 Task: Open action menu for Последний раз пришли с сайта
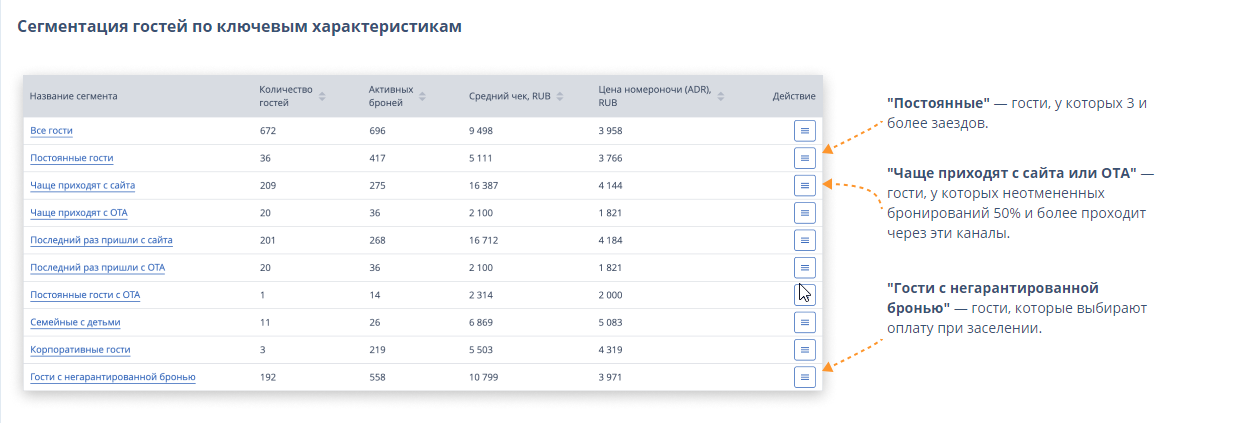point(805,240)
